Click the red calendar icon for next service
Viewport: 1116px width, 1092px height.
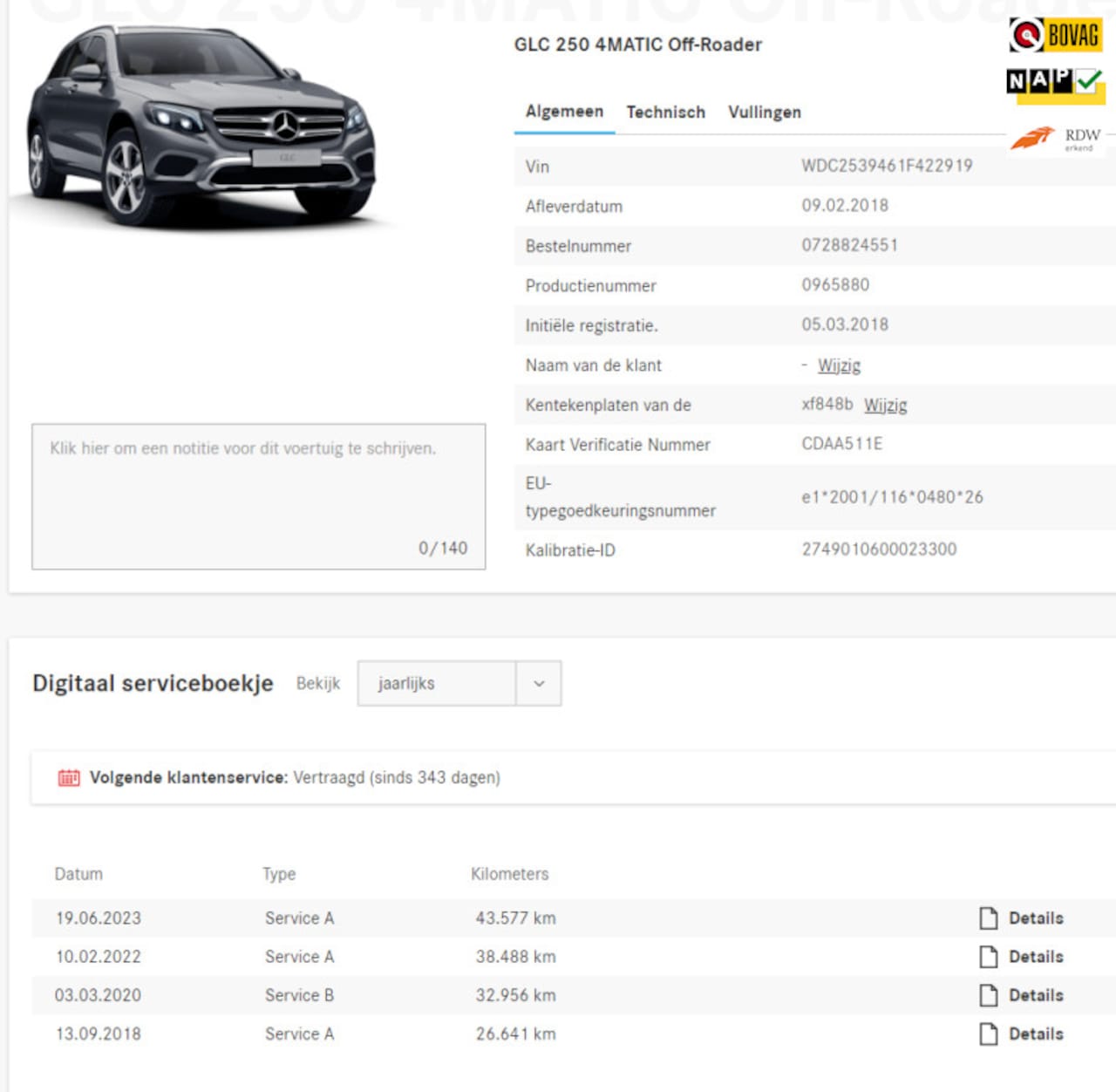pyautogui.click(x=69, y=777)
